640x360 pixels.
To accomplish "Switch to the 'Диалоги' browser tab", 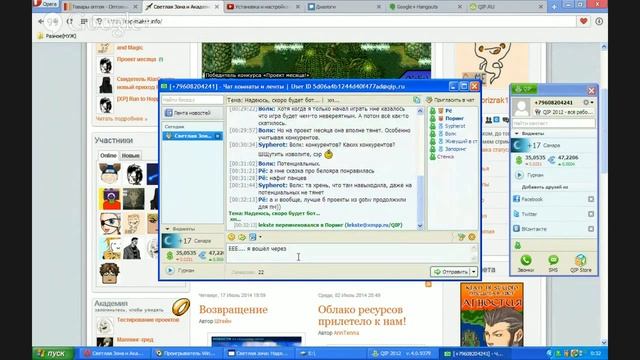I will tap(344, 7).
